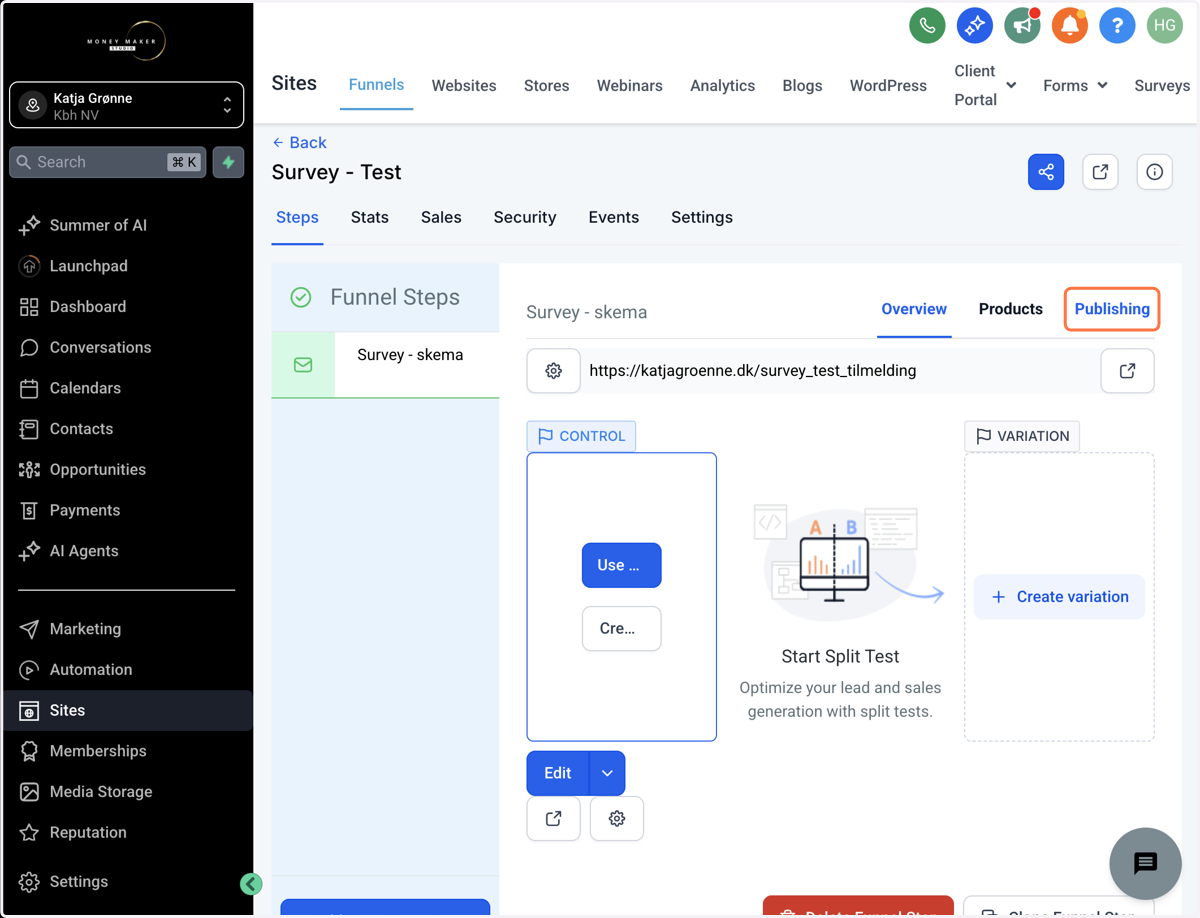
Task: Open funnel in new tab icon beside share
Action: (x=1100, y=172)
